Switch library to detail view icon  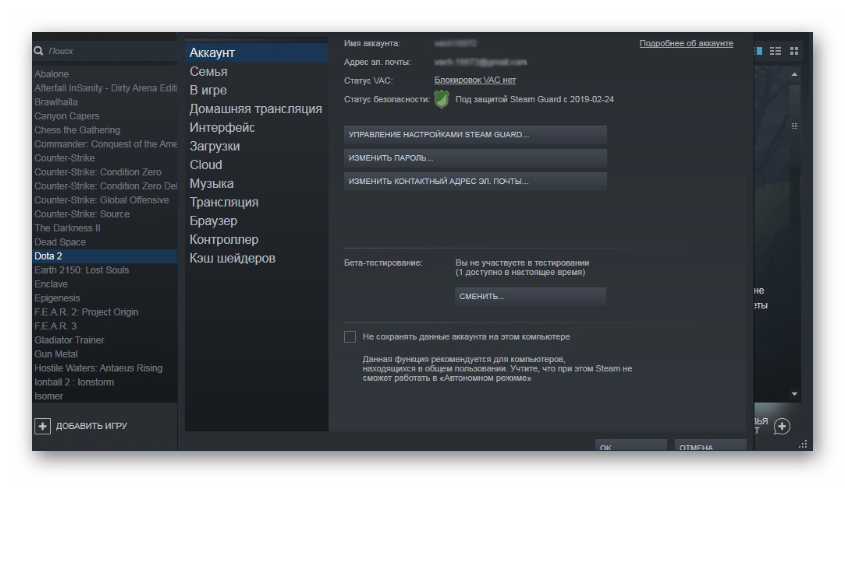pyautogui.click(x=758, y=51)
